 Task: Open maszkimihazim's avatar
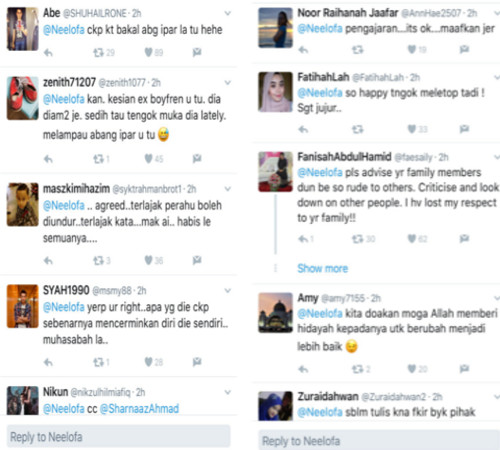tap(23, 204)
